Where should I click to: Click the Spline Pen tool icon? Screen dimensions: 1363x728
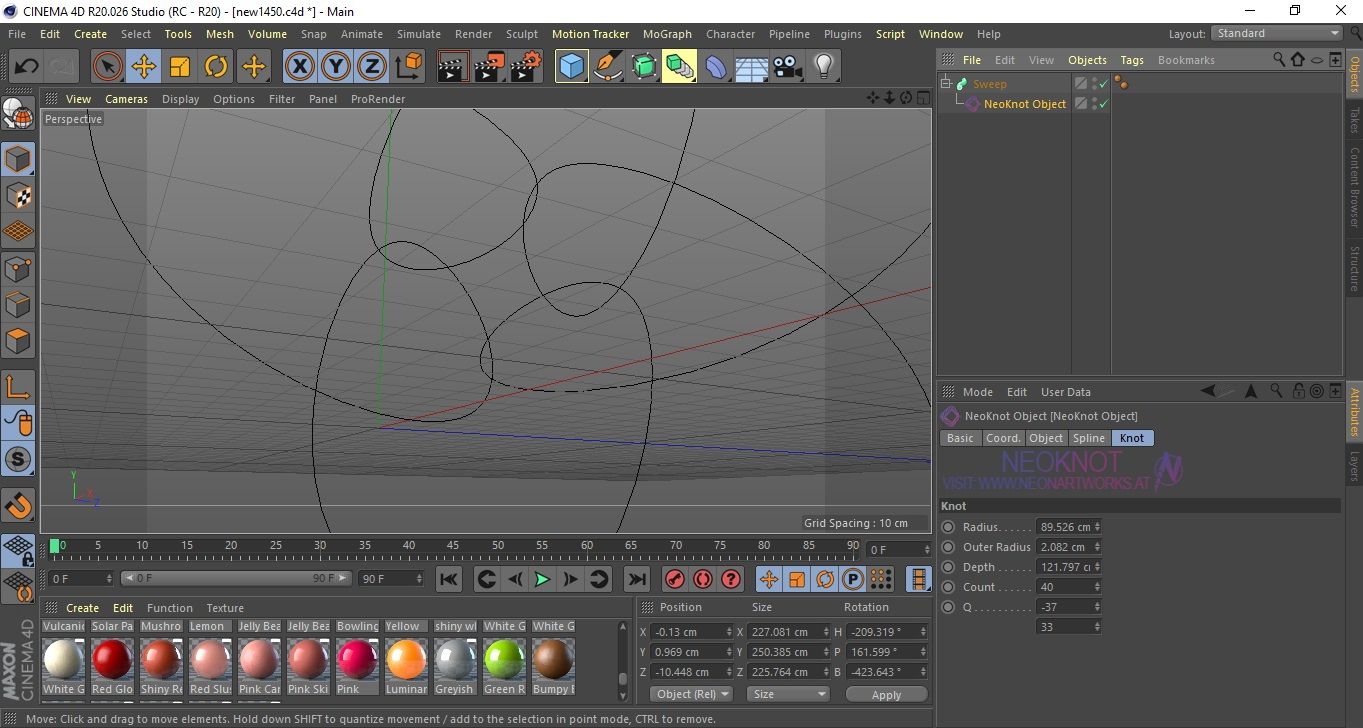pyautogui.click(x=607, y=67)
